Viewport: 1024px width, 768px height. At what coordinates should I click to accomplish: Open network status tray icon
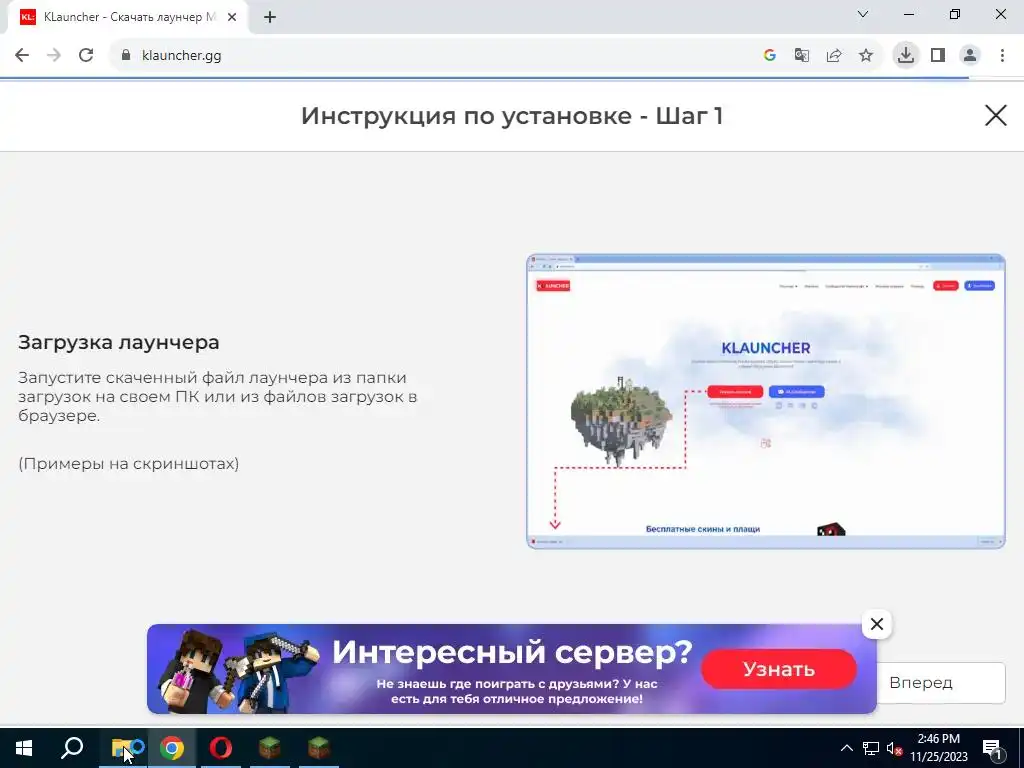871,748
